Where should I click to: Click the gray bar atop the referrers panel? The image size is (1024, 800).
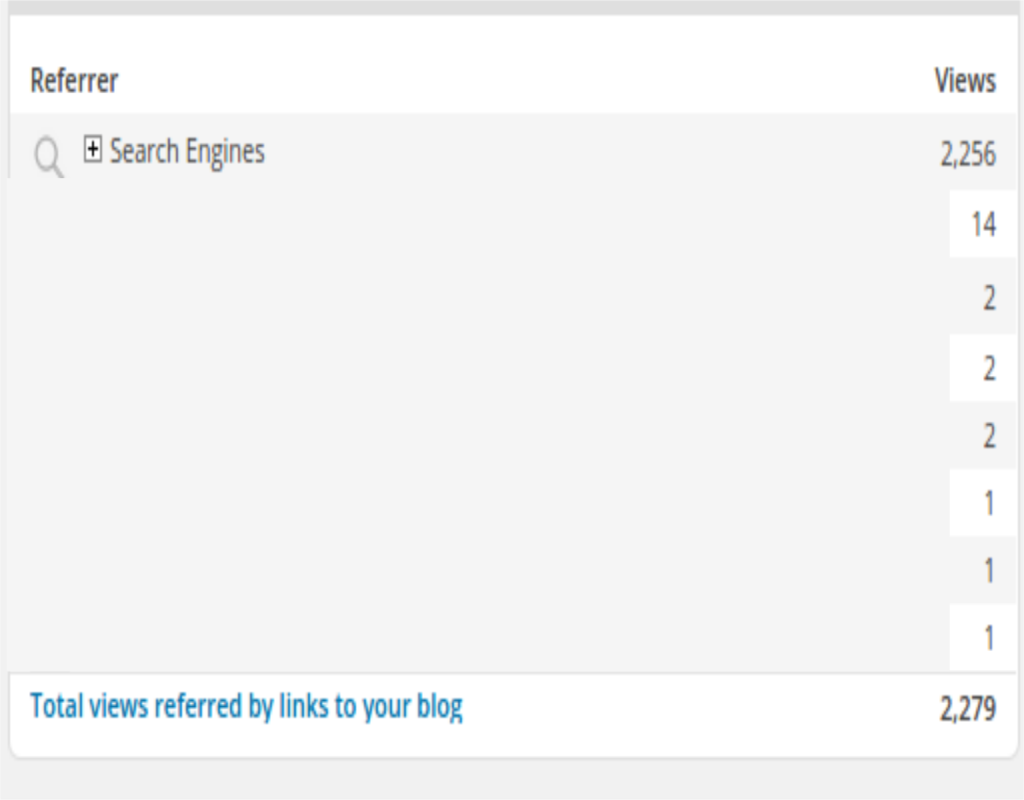[x=512, y=7]
